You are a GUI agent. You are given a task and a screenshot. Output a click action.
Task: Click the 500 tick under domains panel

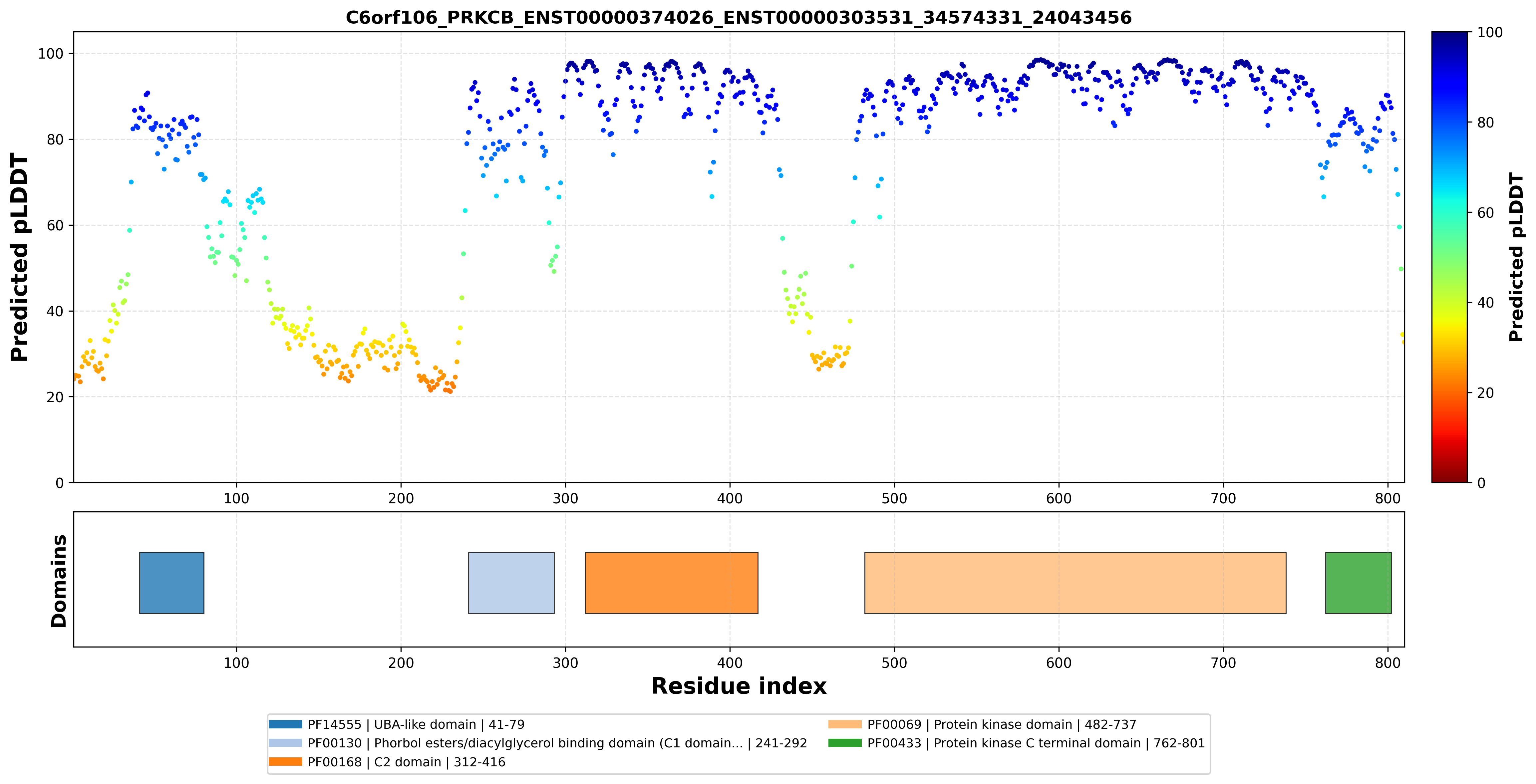(x=894, y=663)
